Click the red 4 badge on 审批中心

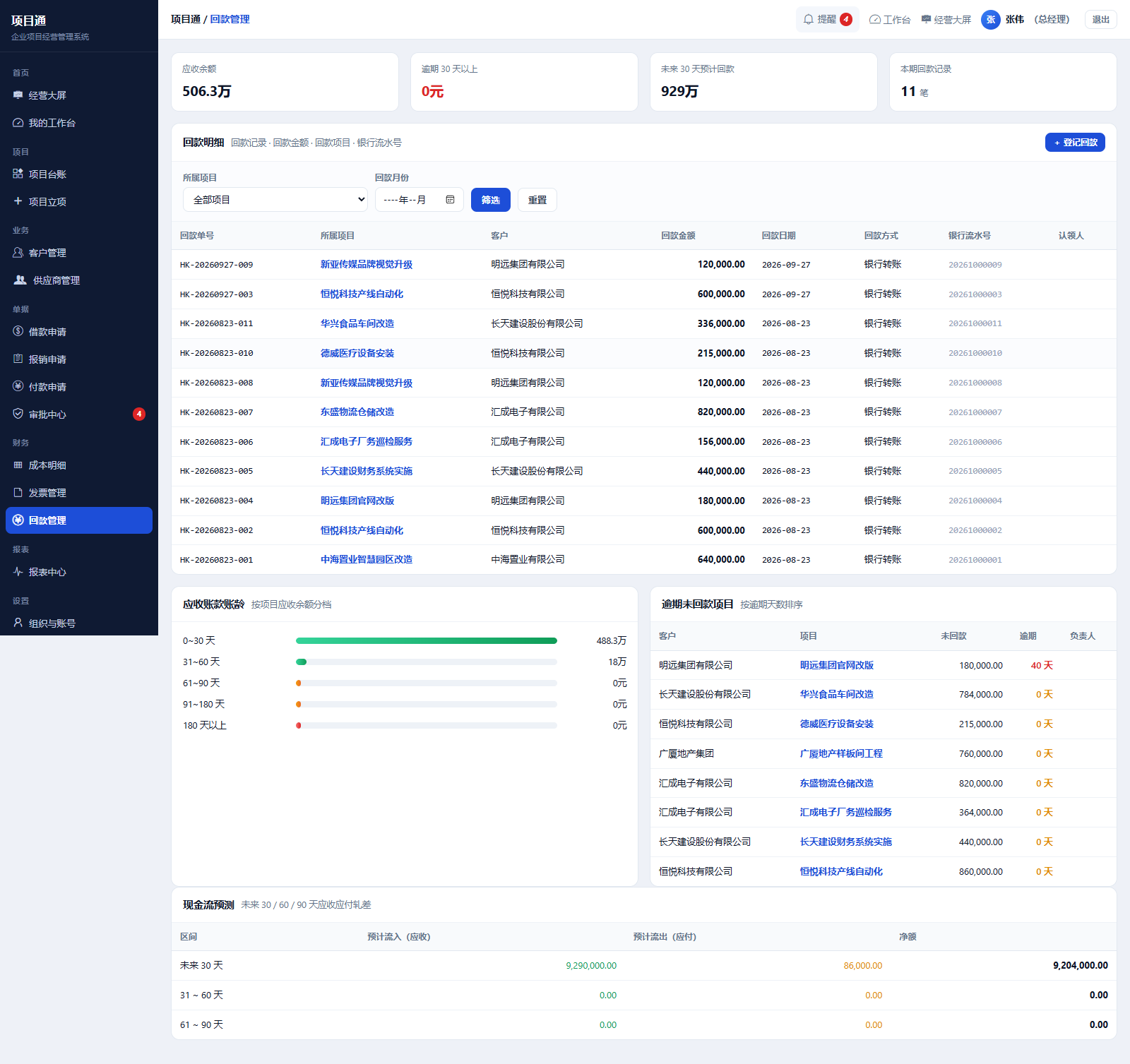139,414
